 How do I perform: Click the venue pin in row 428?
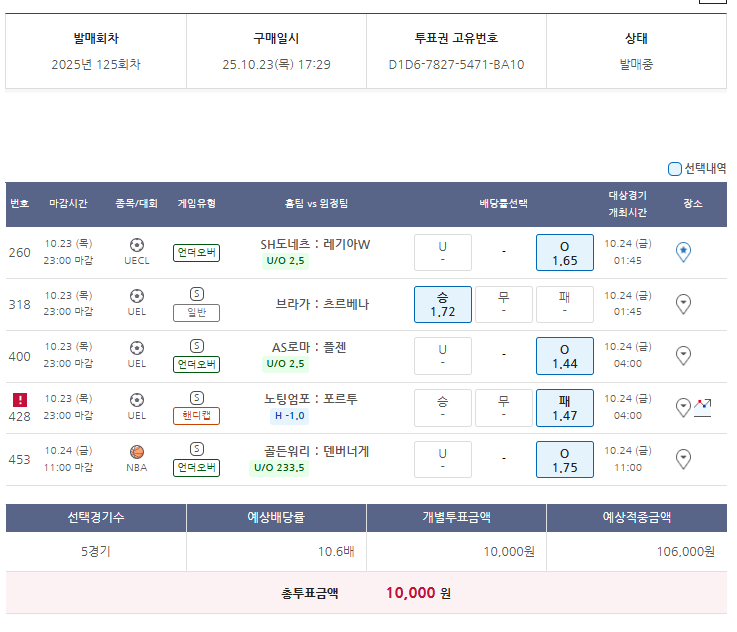683,408
